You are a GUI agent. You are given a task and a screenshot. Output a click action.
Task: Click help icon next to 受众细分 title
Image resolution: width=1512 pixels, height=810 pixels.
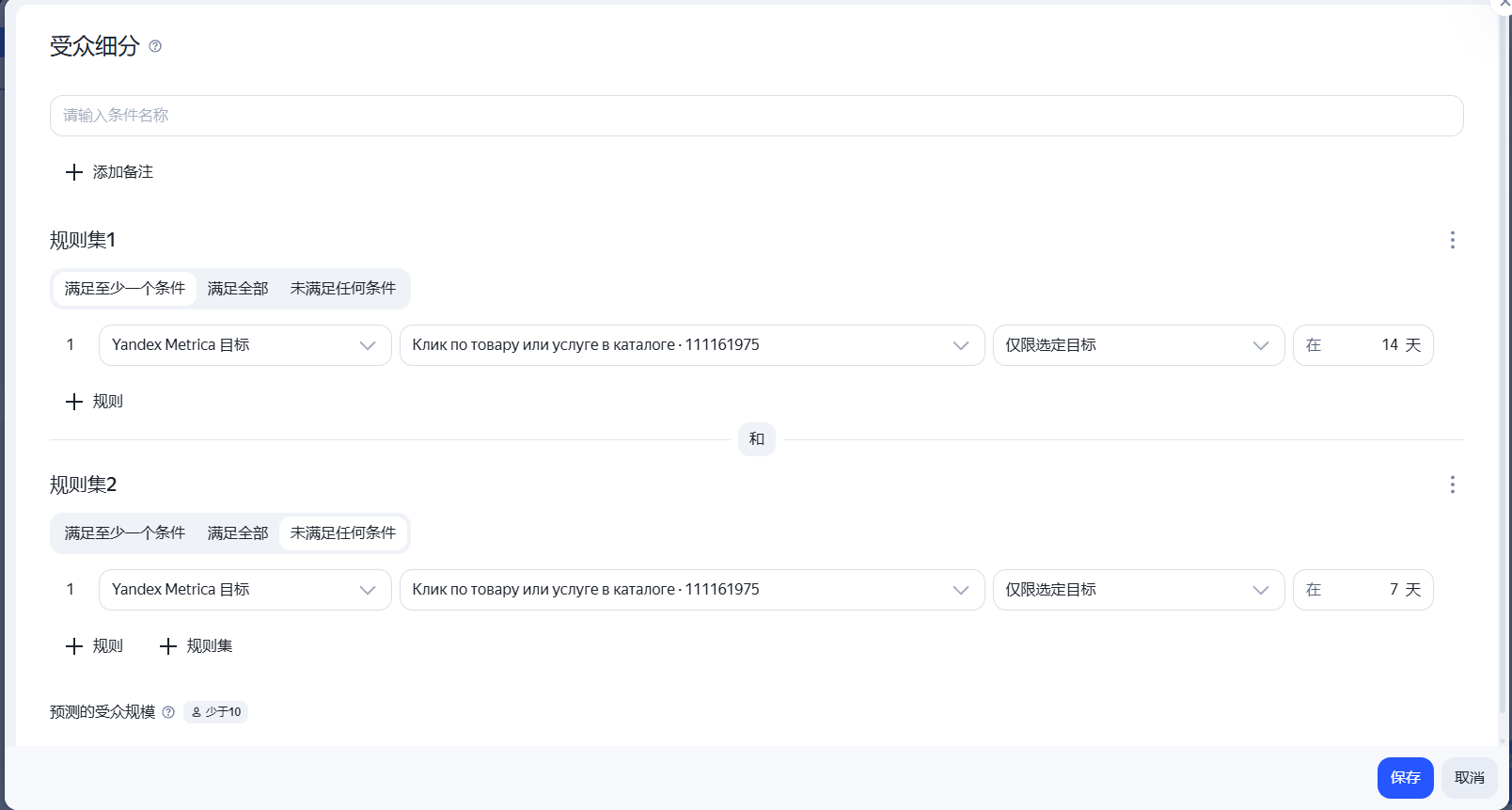155,46
